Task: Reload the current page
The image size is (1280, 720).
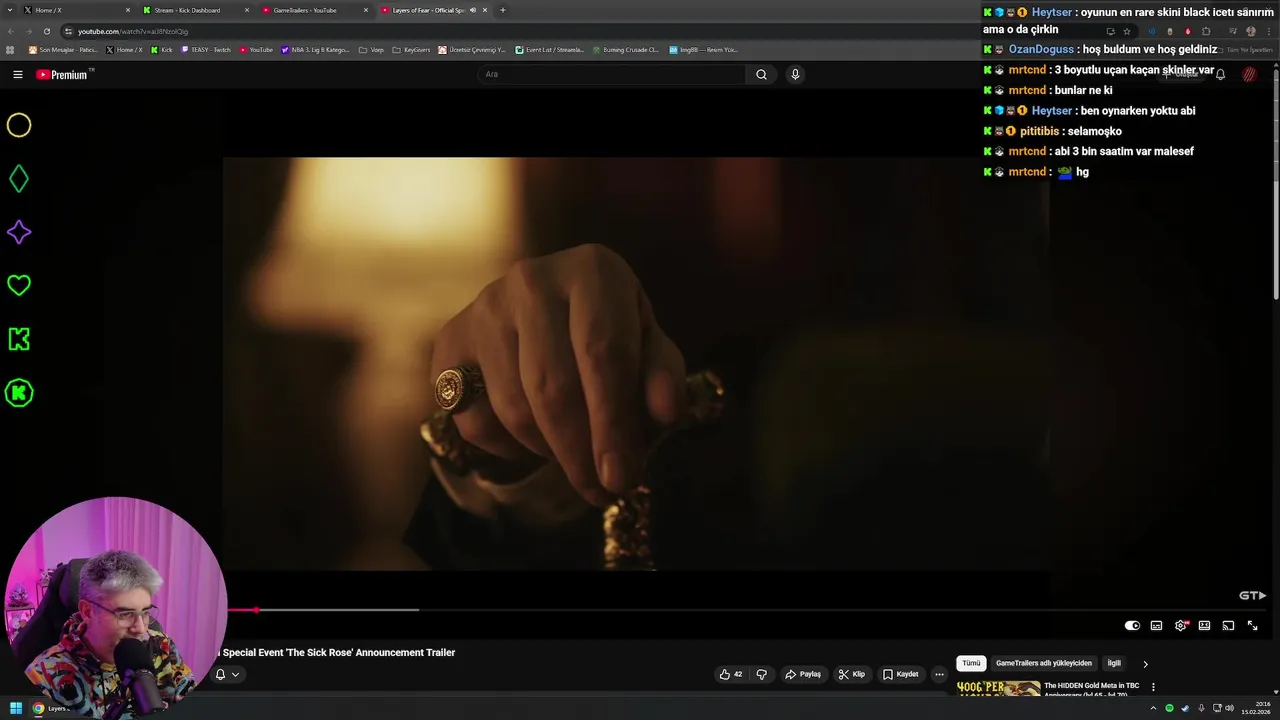Action: point(49,31)
